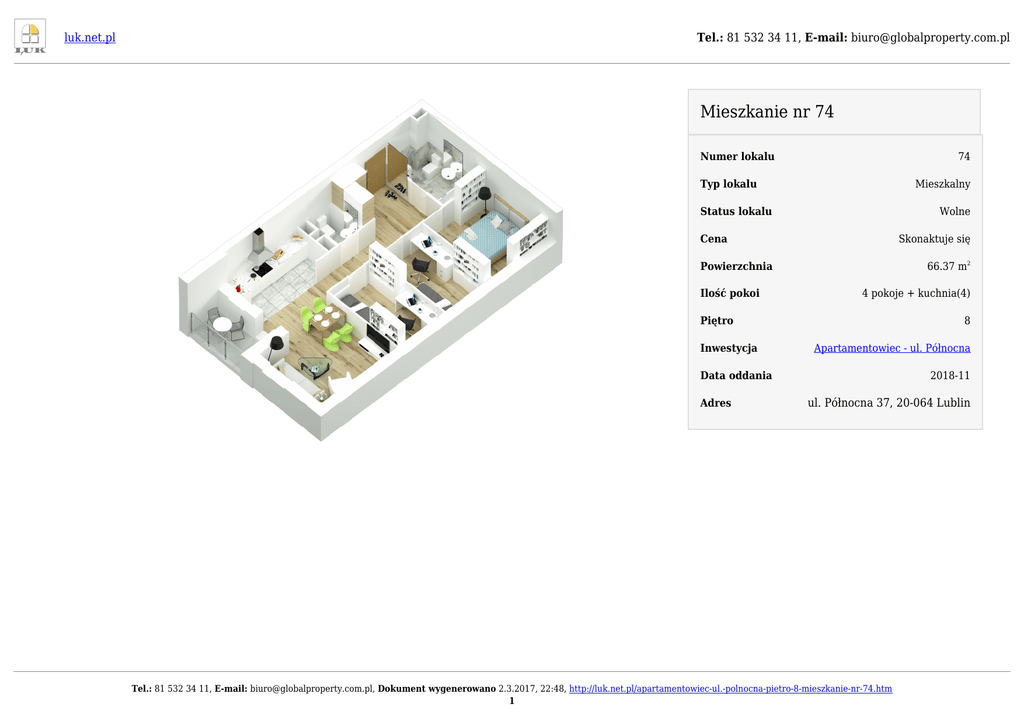Click the header email biuro@globalproperty.com.pl

click(x=930, y=37)
